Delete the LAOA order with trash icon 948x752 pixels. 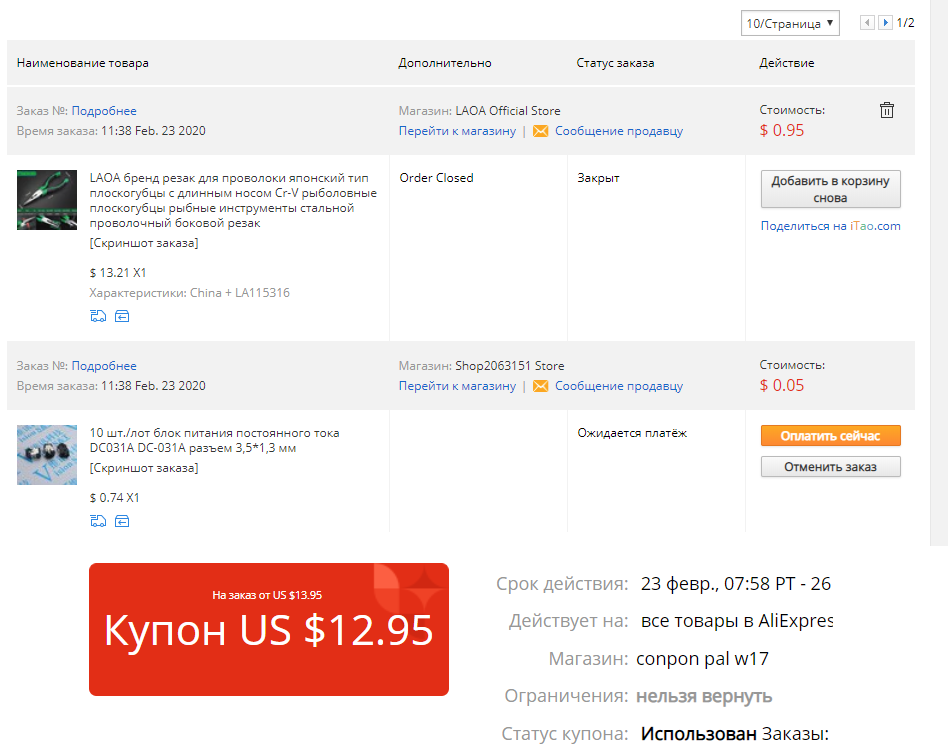click(x=886, y=110)
